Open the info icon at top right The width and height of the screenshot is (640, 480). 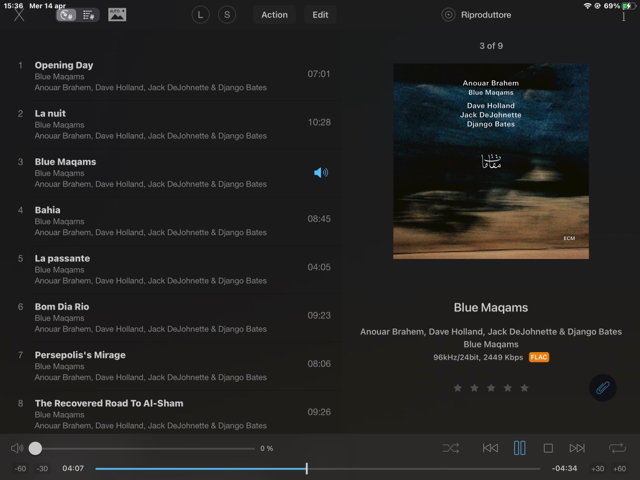click(623, 17)
